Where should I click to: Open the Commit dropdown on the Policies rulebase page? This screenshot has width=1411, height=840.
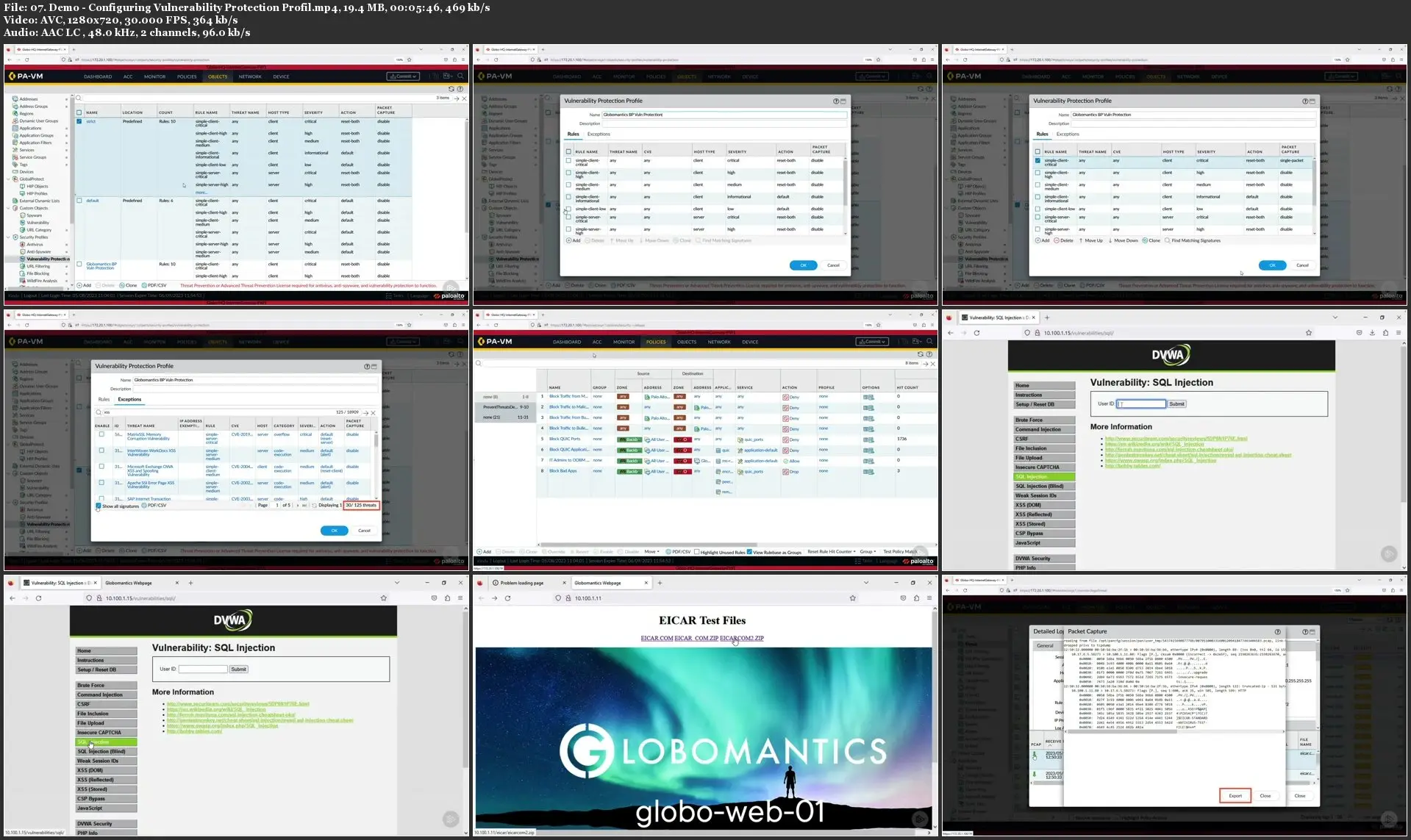point(871,342)
